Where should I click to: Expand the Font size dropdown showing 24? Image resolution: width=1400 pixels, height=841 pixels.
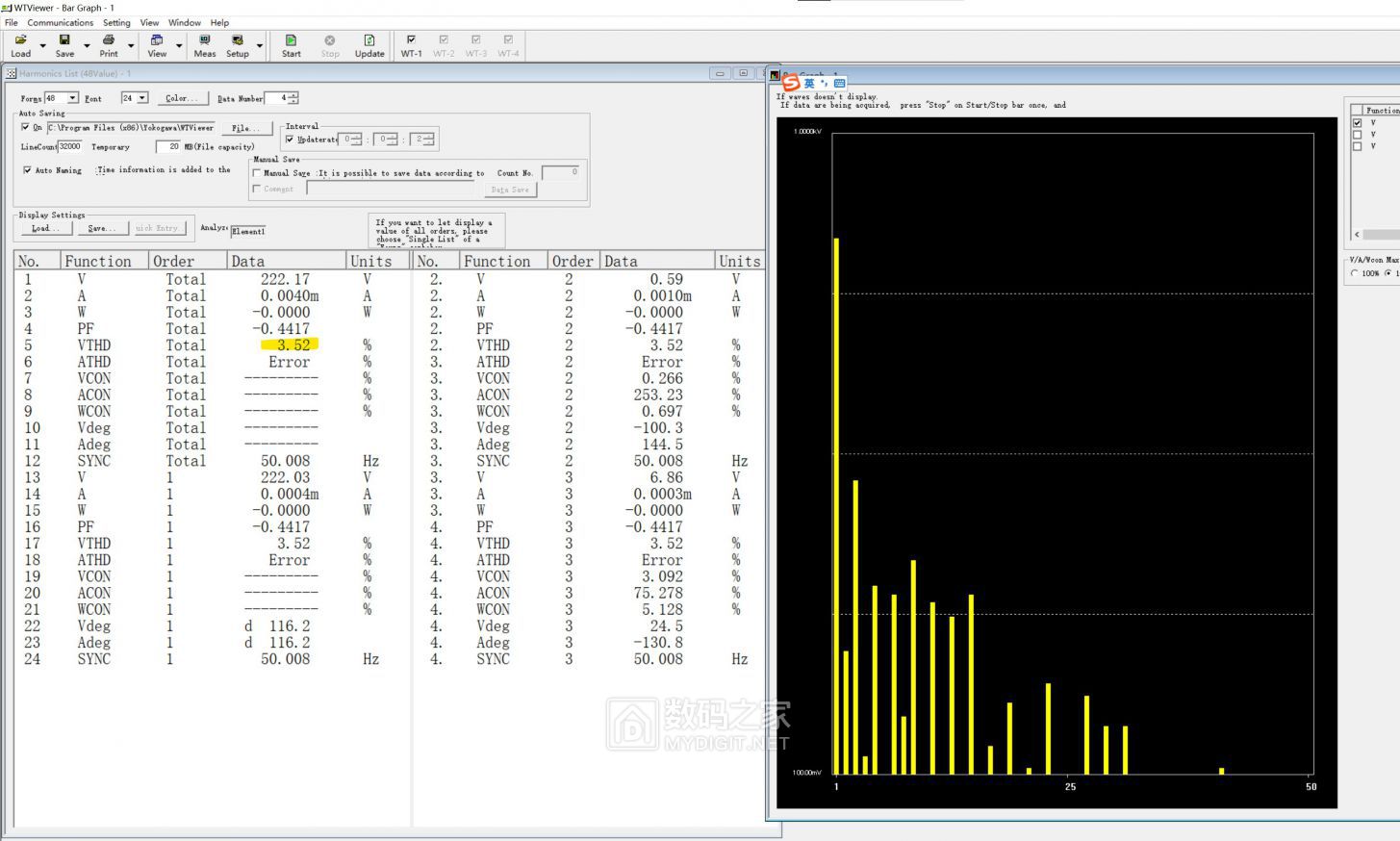pos(142,98)
